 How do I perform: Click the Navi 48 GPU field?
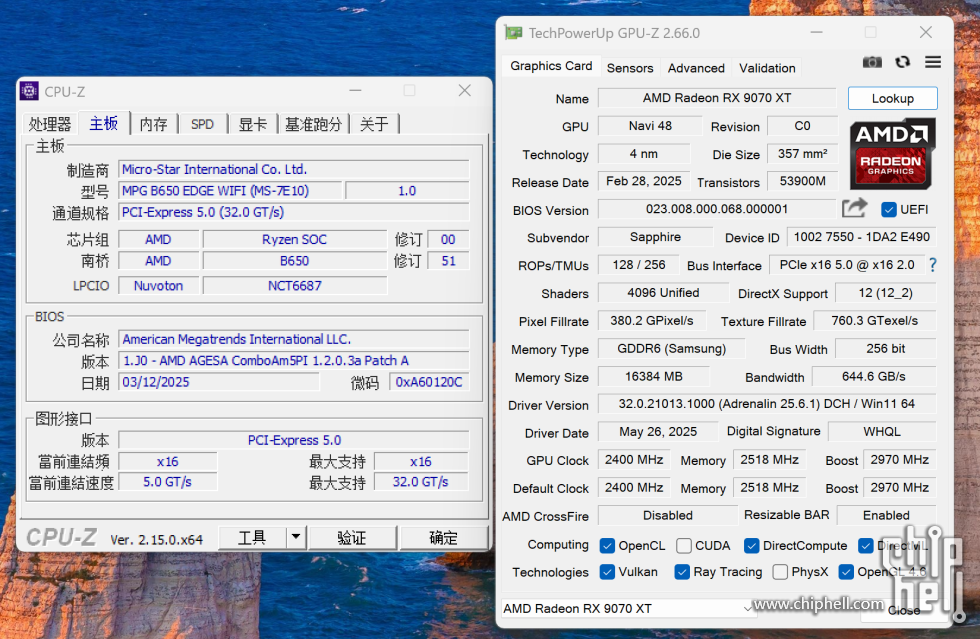coord(650,126)
